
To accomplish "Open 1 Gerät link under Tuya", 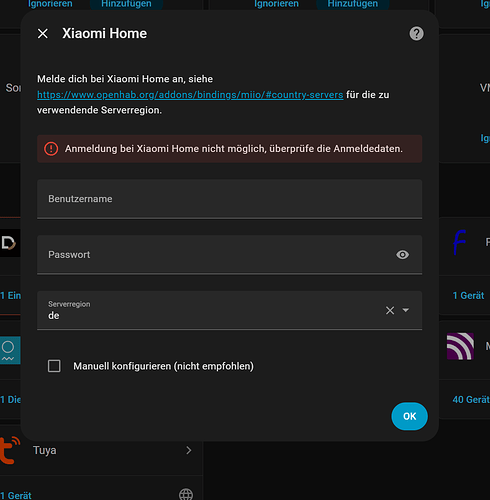I will [16, 495].
